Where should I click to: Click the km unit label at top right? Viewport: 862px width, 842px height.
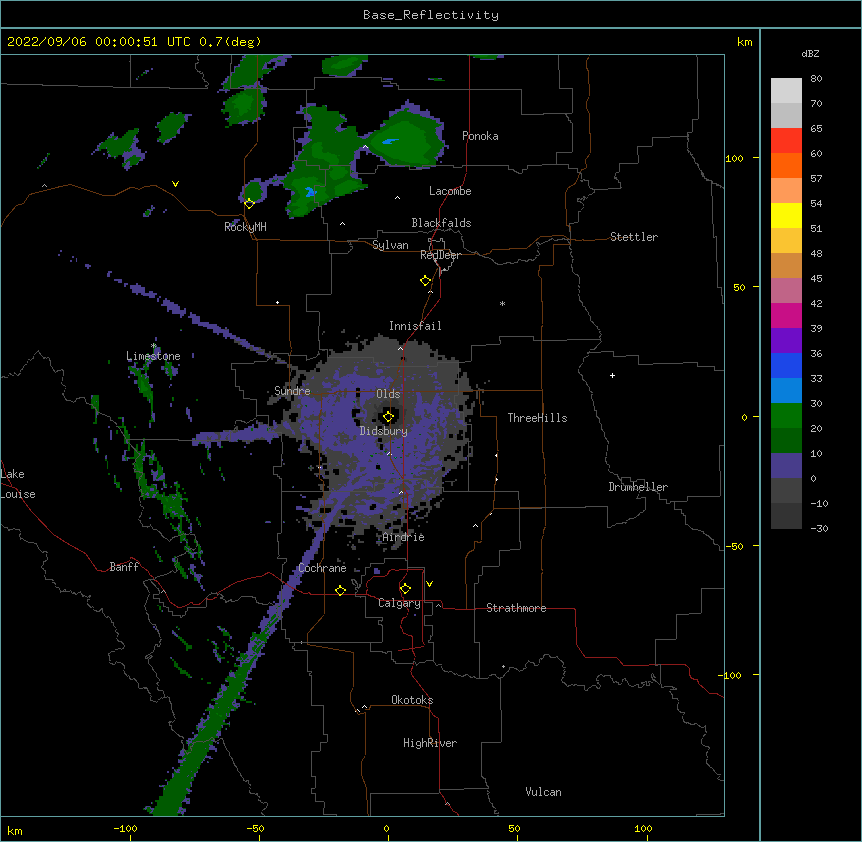[x=744, y=42]
